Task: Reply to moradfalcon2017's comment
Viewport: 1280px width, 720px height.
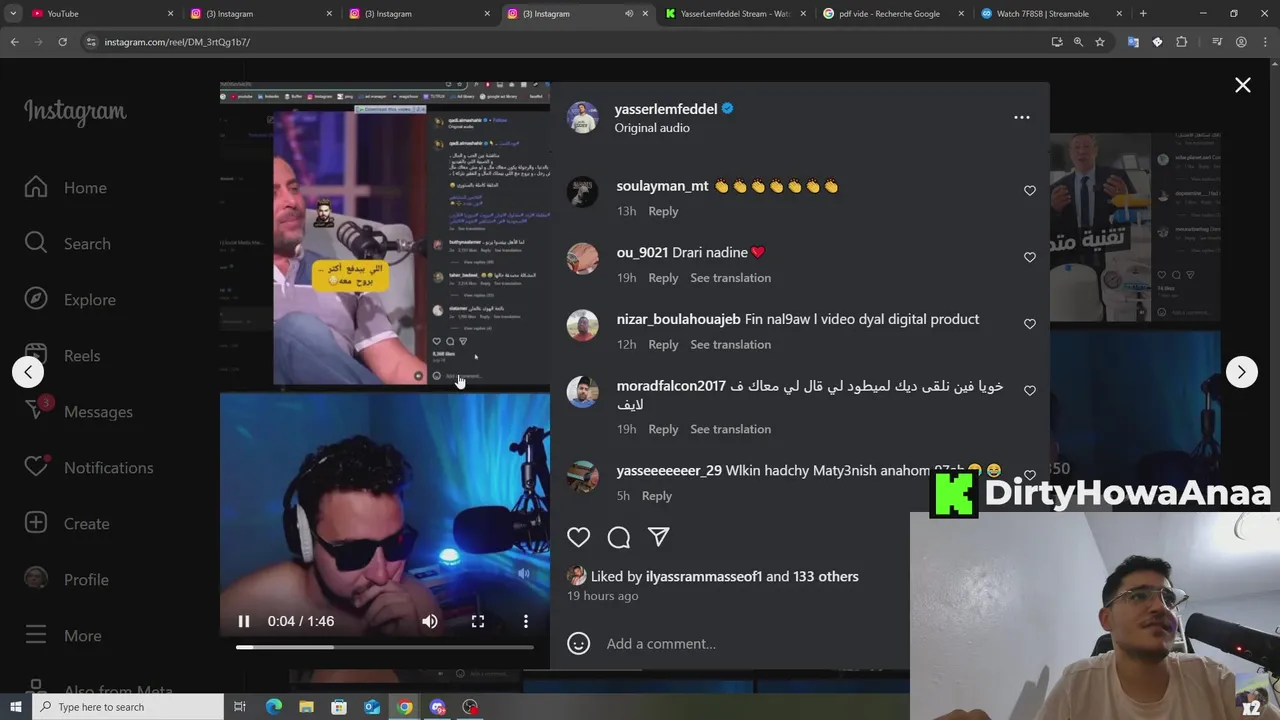Action: coord(663,430)
